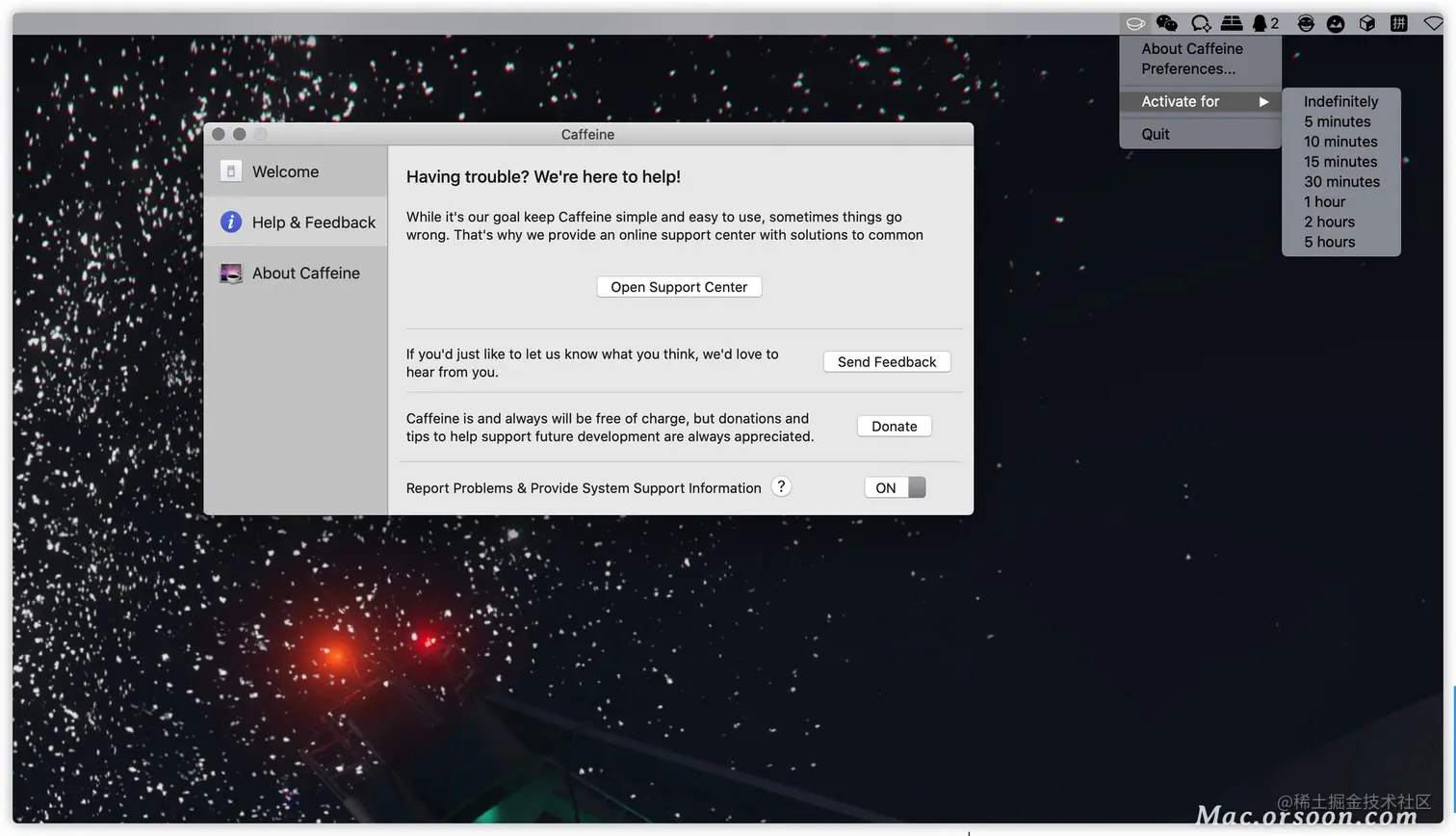The width and height of the screenshot is (1456, 836).
Task: Click the Wi-Fi icon in the menu bar
Action: click(1433, 23)
